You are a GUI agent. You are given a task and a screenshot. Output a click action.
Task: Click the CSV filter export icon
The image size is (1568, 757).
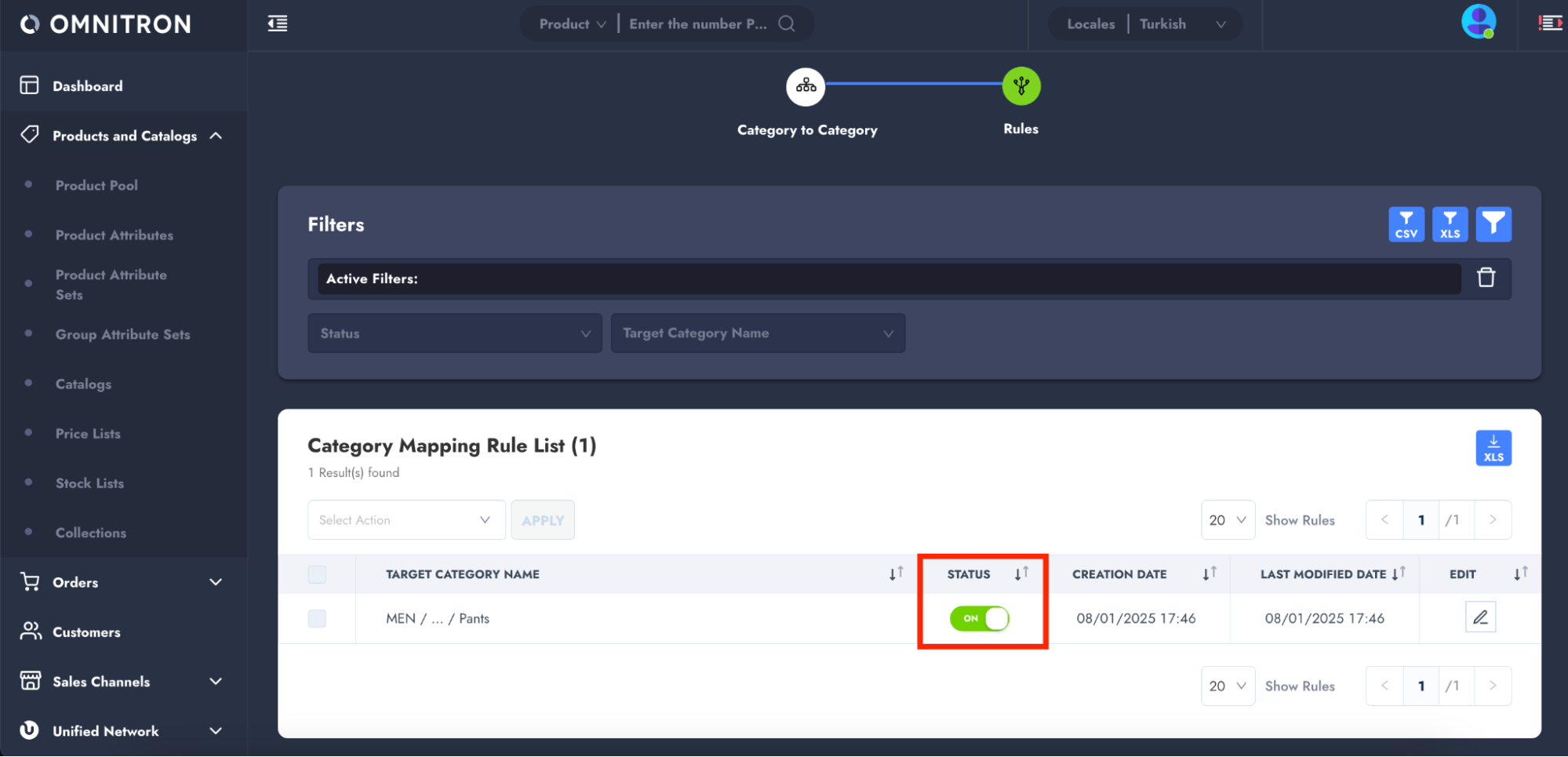[1406, 224]
